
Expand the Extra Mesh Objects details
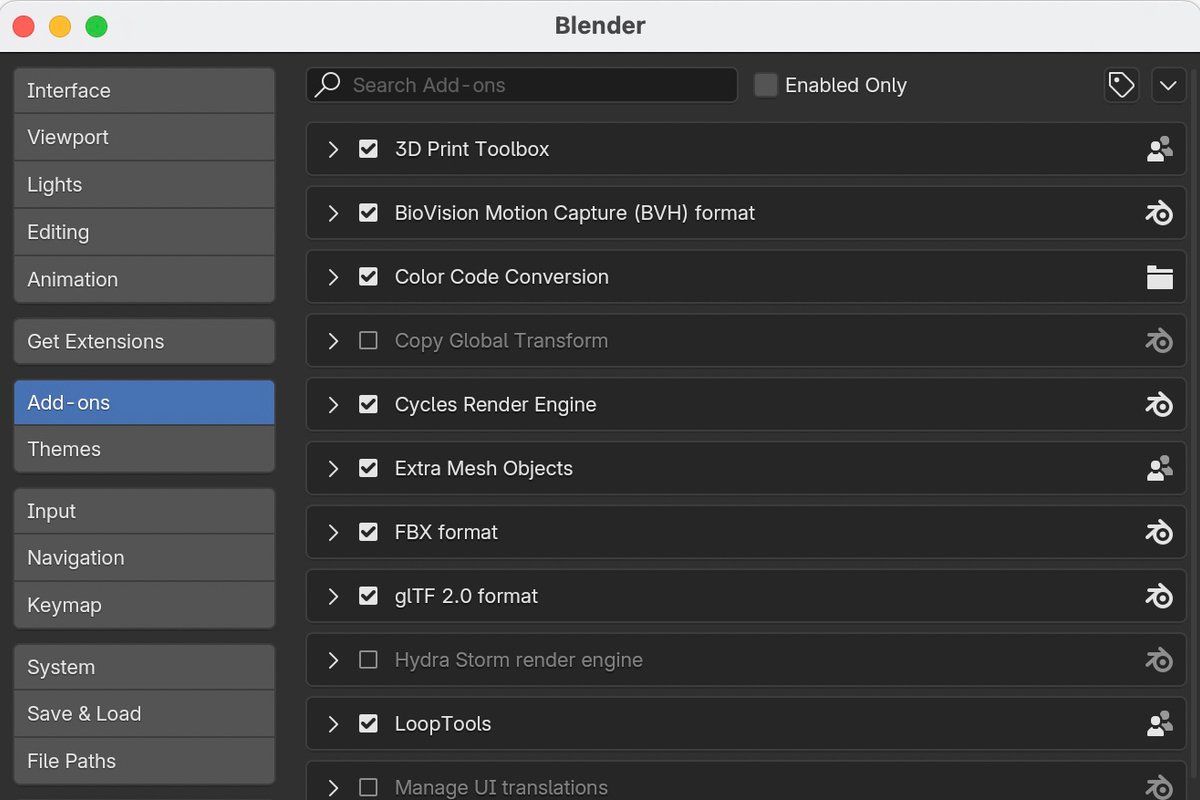point(334,469)
